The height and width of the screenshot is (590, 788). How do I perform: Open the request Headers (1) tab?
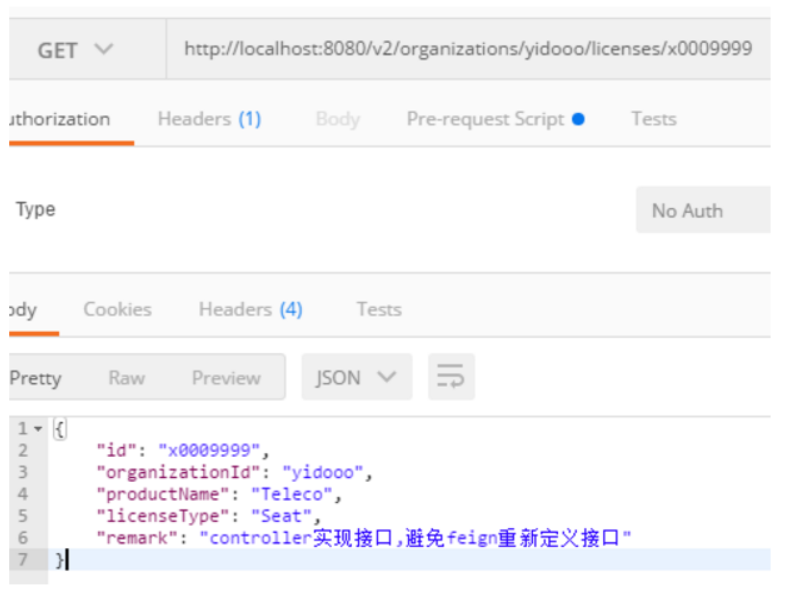210,119
